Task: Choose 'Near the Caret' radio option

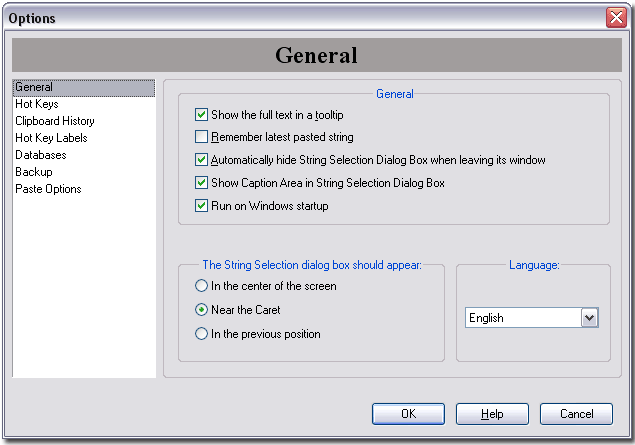Action: 201,310
